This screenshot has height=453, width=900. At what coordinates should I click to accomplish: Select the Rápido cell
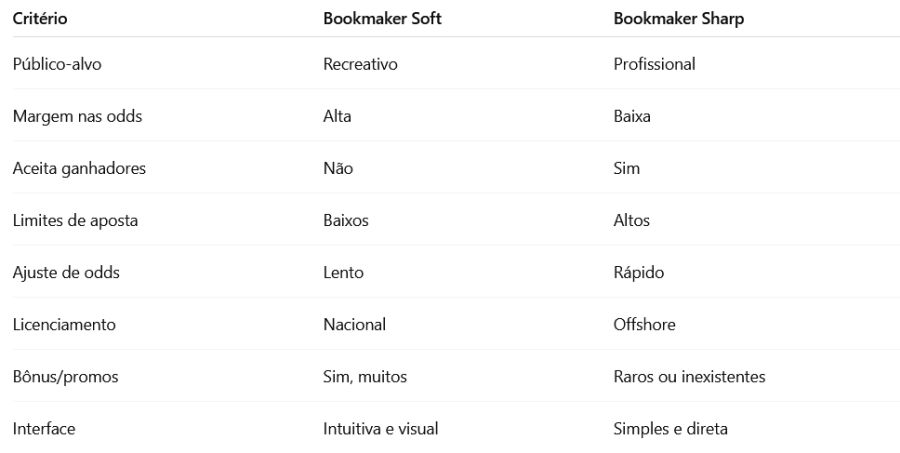tap(638, 272)
